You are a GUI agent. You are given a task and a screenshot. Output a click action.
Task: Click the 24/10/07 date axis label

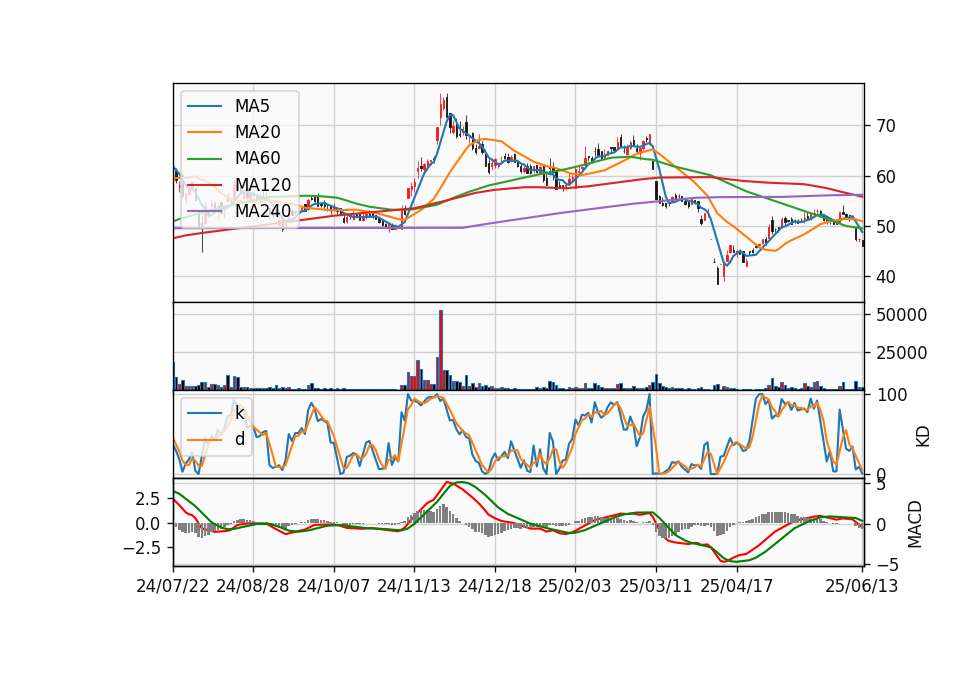click(334, 586)
